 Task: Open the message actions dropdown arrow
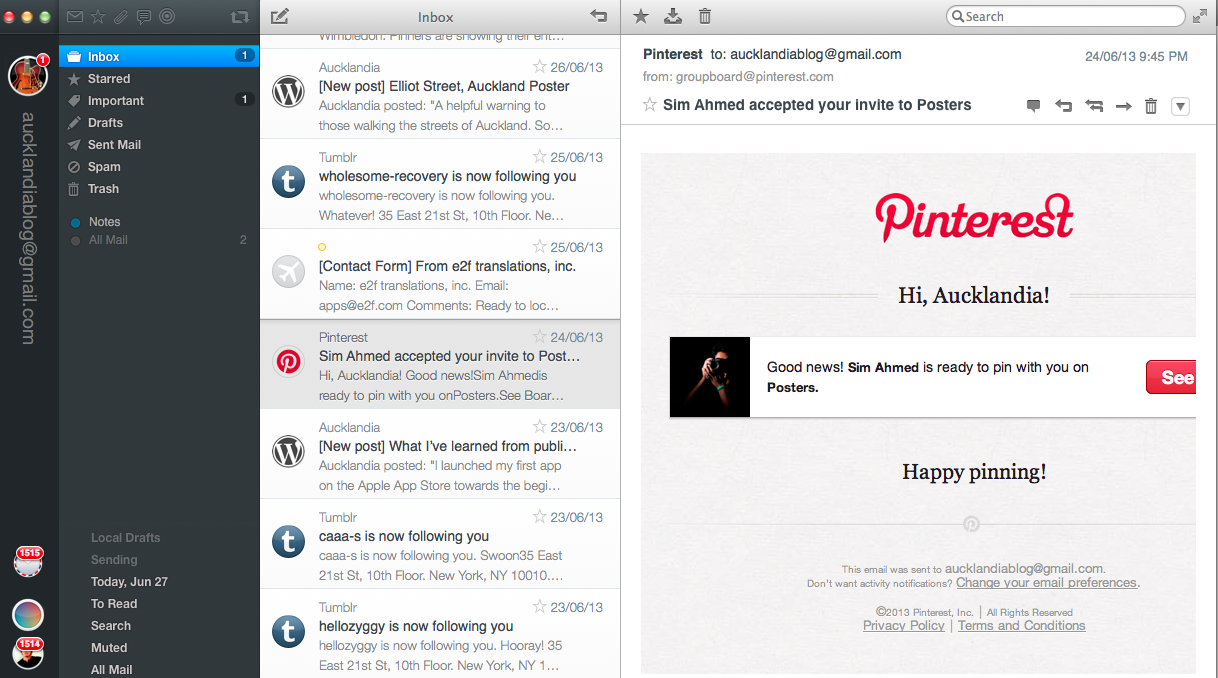coord(1180,106)
